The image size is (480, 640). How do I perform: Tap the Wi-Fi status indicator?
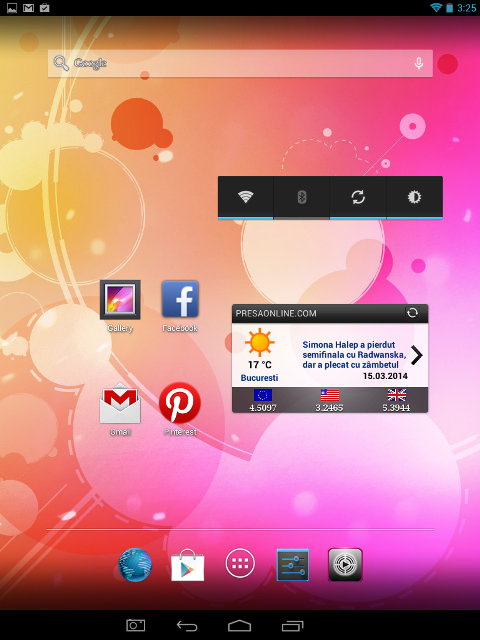coord(436,7)
